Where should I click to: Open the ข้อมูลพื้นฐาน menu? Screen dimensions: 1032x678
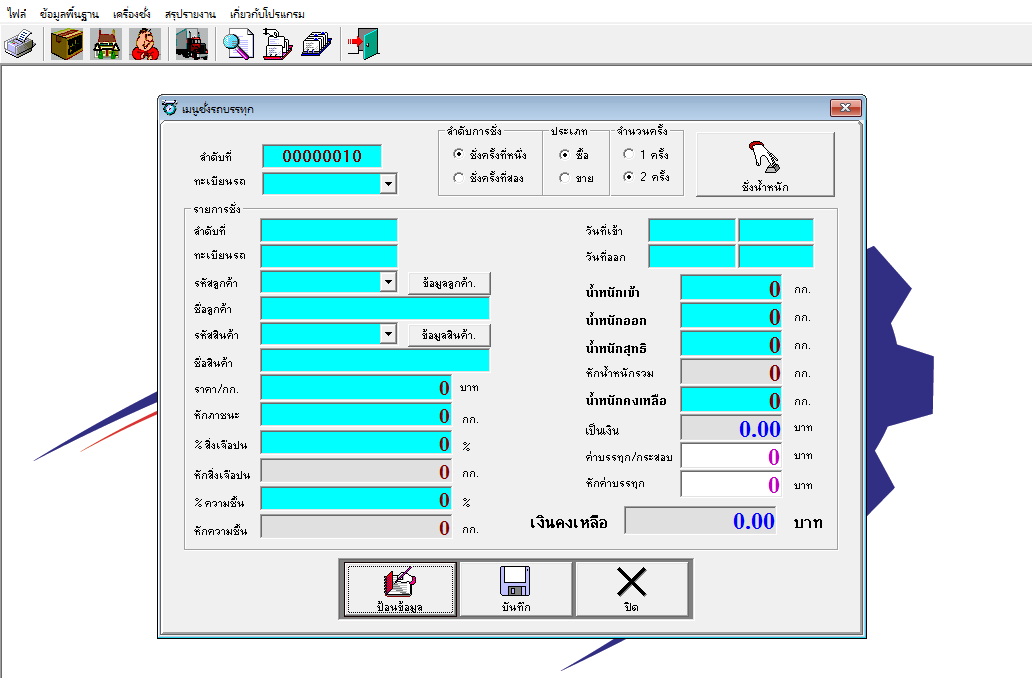69,14
